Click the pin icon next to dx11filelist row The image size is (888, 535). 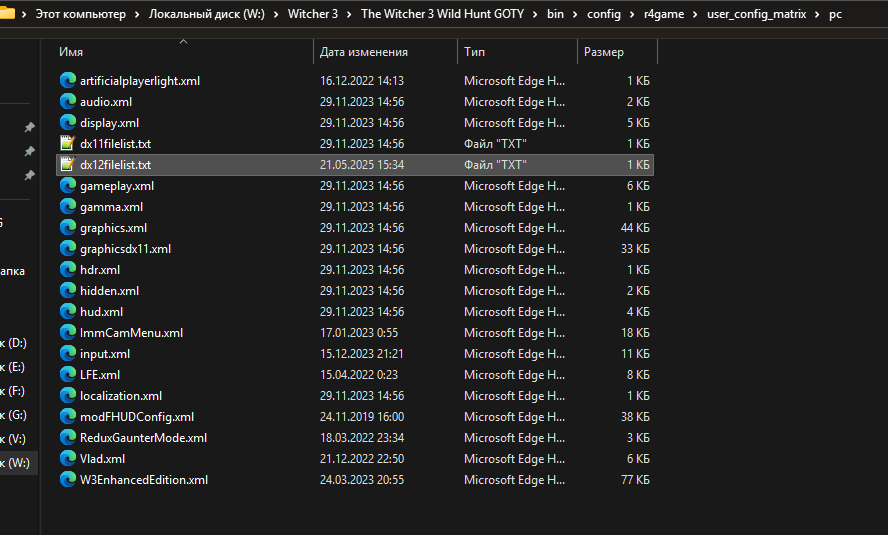coord(29,151)
